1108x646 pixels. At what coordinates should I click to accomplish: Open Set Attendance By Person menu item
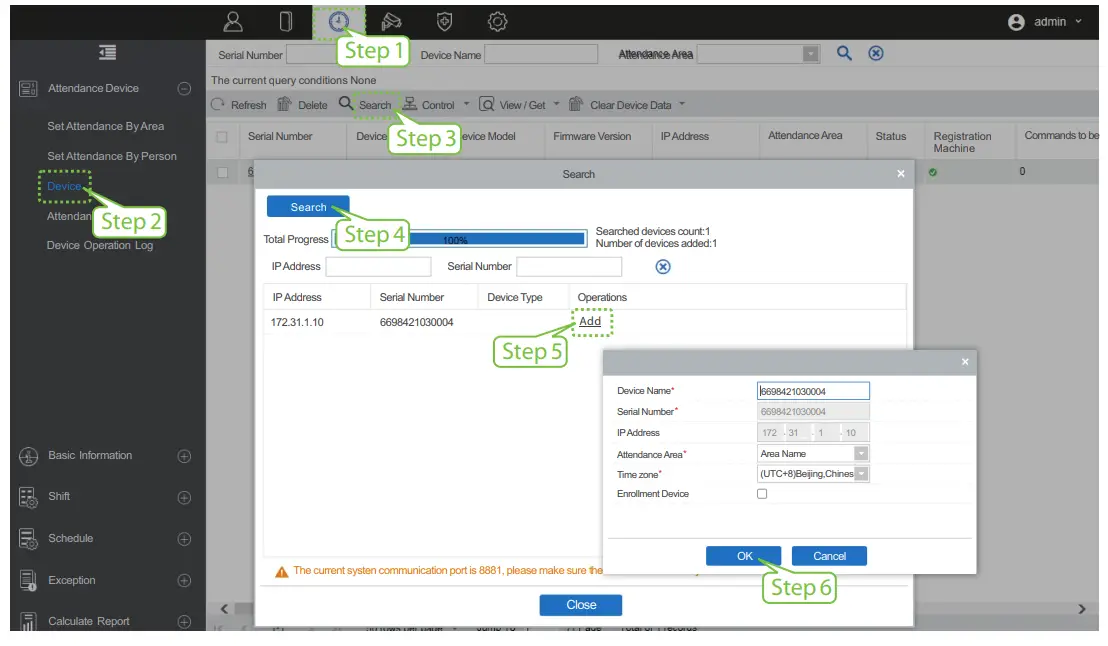pos(112,156)
